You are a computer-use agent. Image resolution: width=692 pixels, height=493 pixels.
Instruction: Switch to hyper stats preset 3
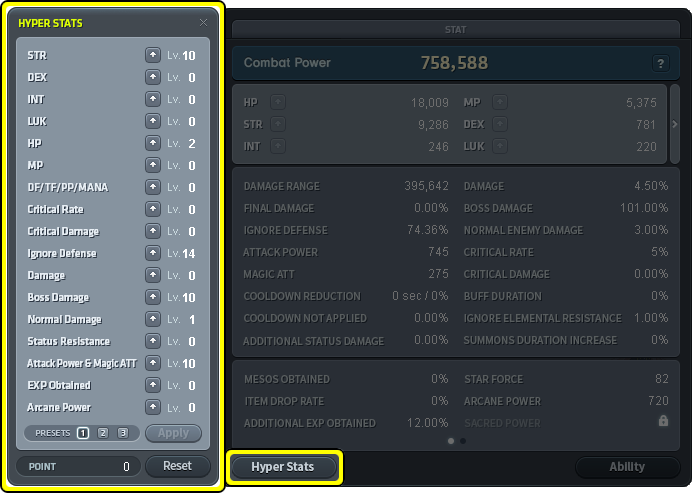click(x=123, y=433)
